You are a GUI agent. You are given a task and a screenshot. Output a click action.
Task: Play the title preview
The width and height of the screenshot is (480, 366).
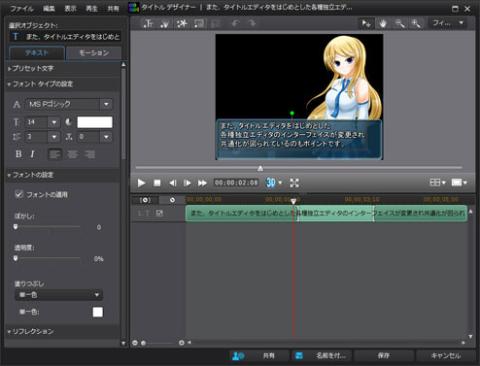coord(141,183)
